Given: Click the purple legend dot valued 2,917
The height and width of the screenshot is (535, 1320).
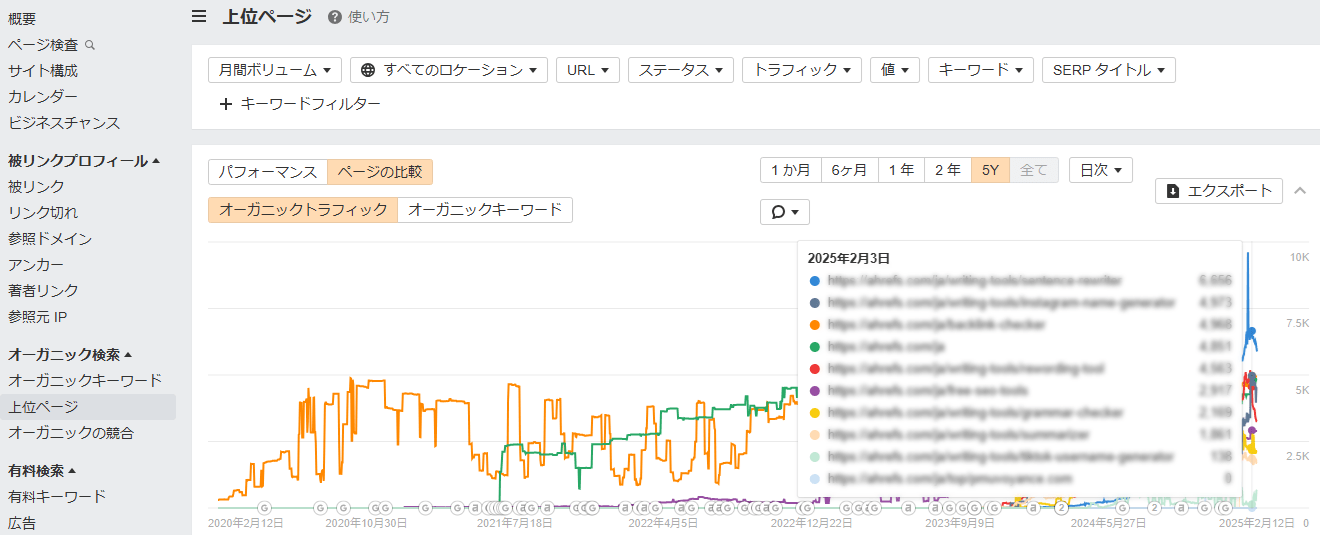Looking at the screenshot, I should point(816,391).
